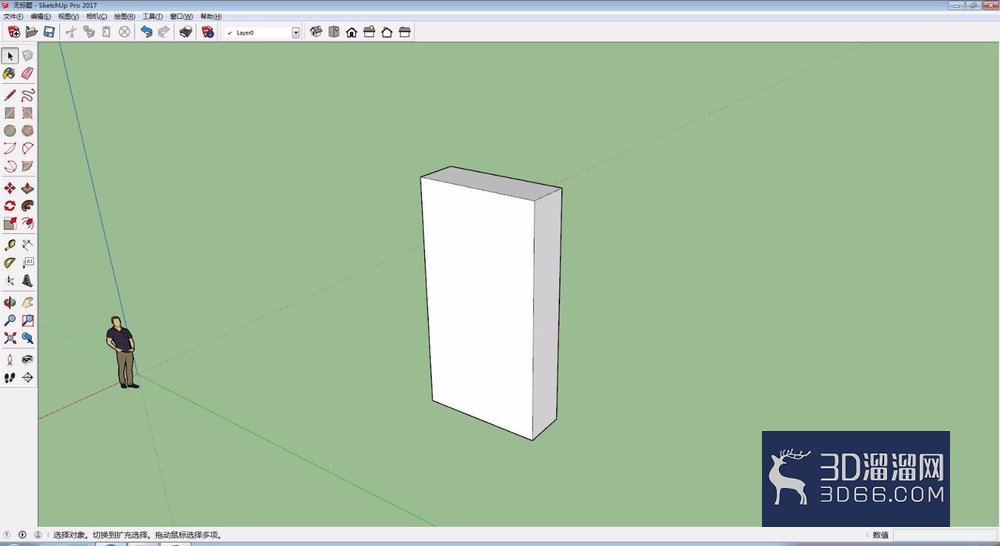The height and width of the screenshot is (546, 1000).
Task: Activate the Line pencil tool
Action: coord(10,96)
